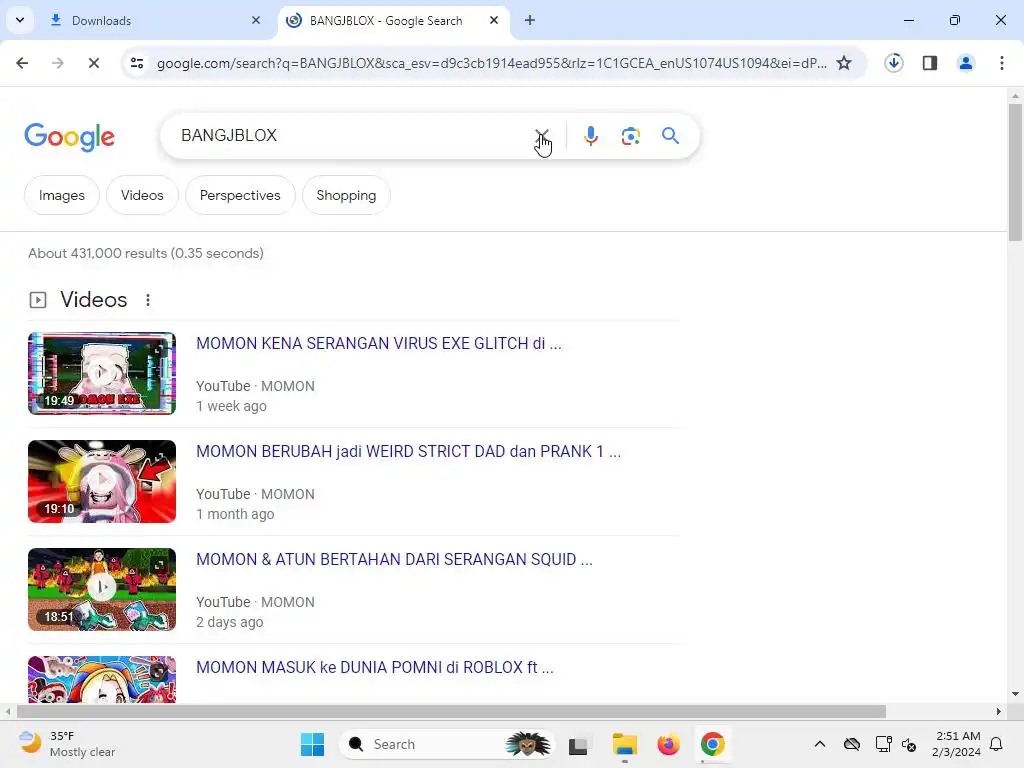Close the BANGJBLOX Google Search tab
Image resolution: width=1024 pixels, height=768 pixels.
[494, 20]
